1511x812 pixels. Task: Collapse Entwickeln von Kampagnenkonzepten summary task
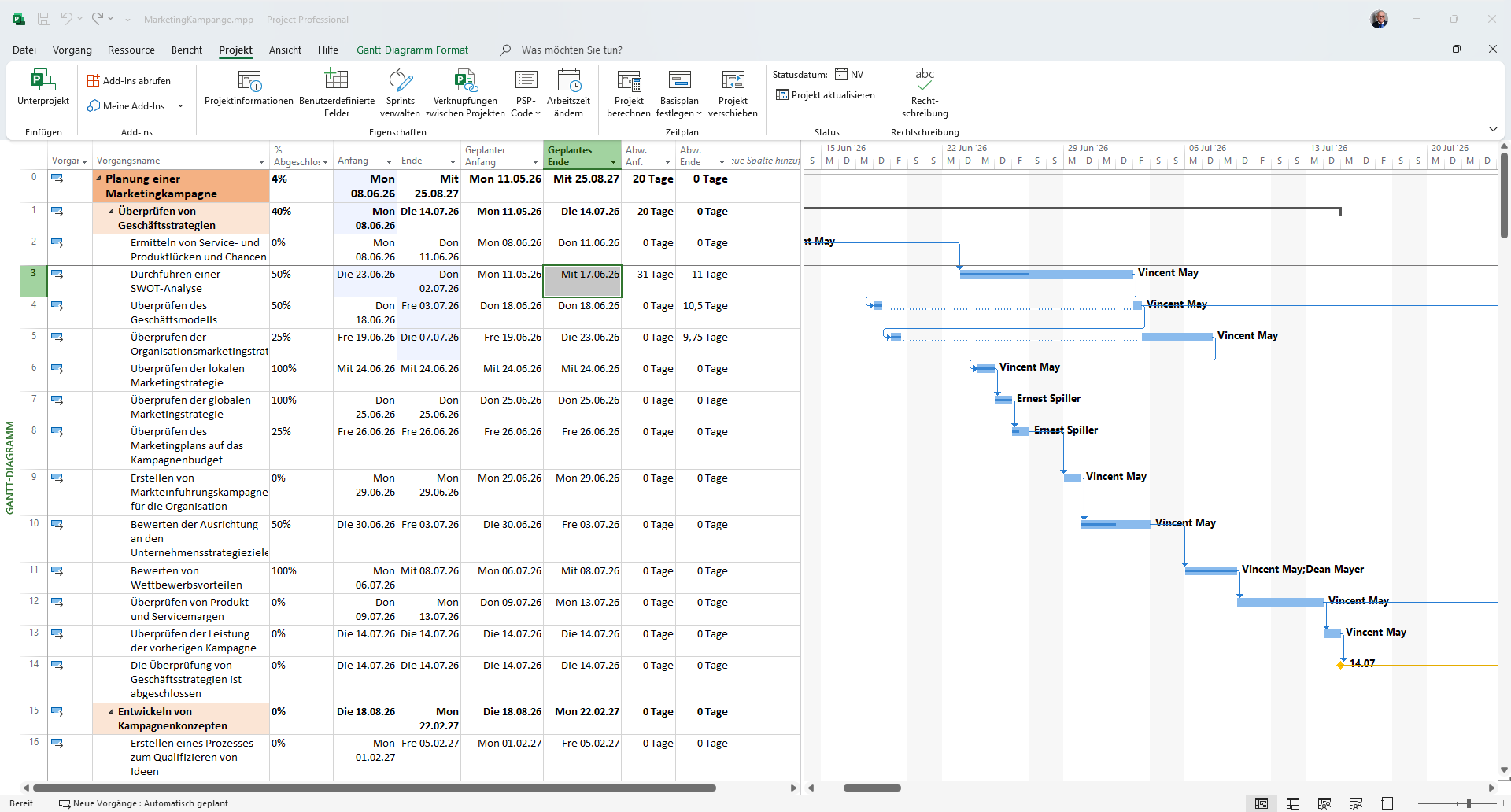(x=112, y=711)
